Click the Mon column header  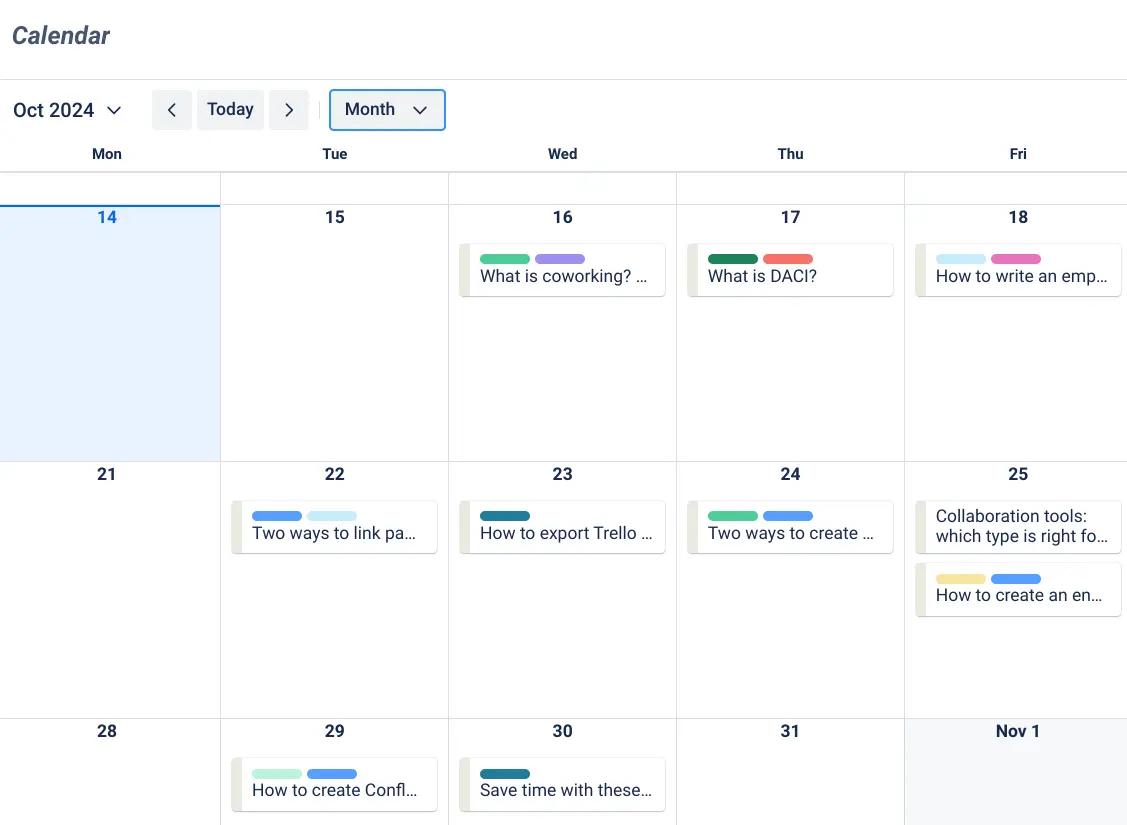pyautogui.click(x=106, y=154)
